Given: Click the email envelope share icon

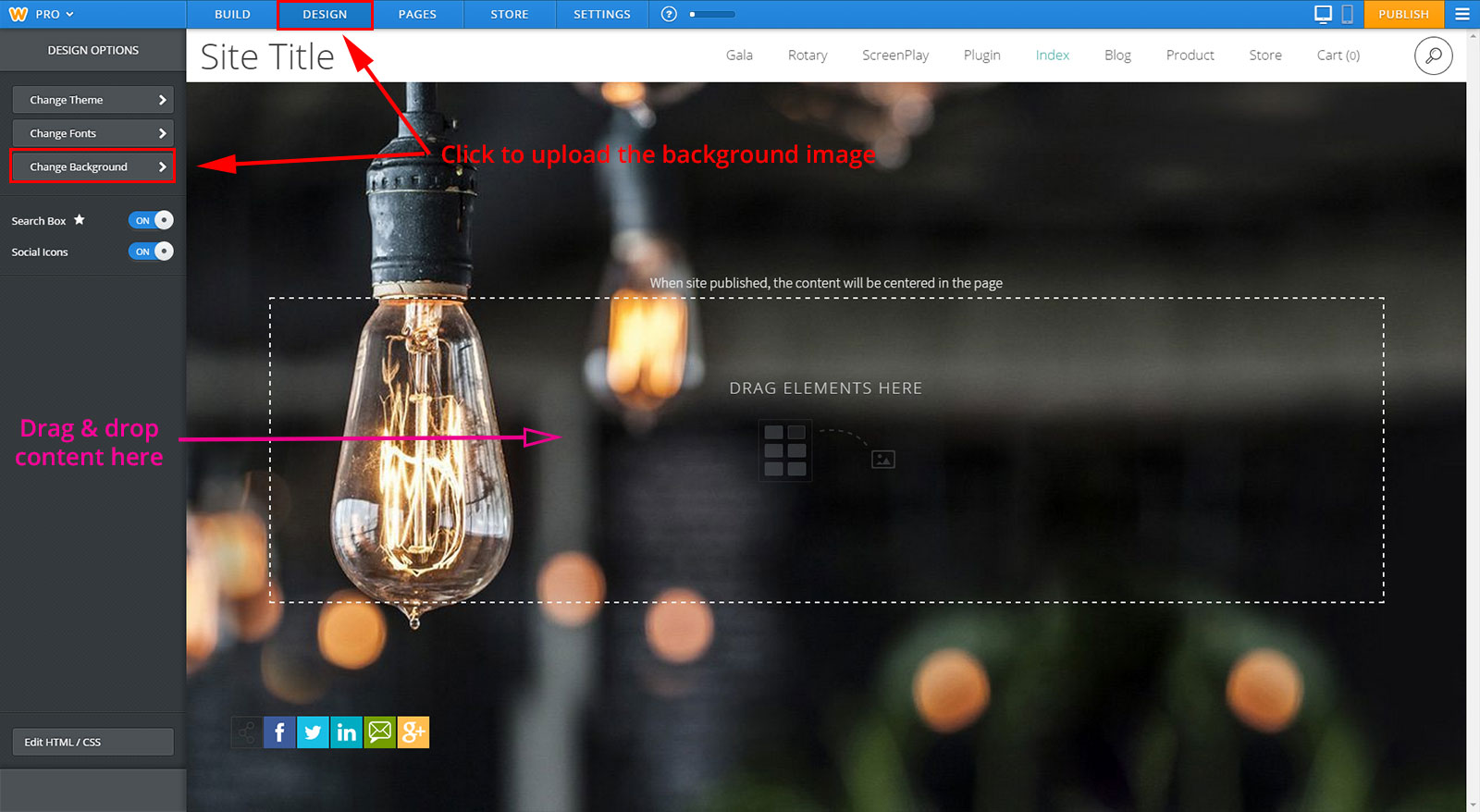Looking at the screenshot, I should (x=379, y=732).
